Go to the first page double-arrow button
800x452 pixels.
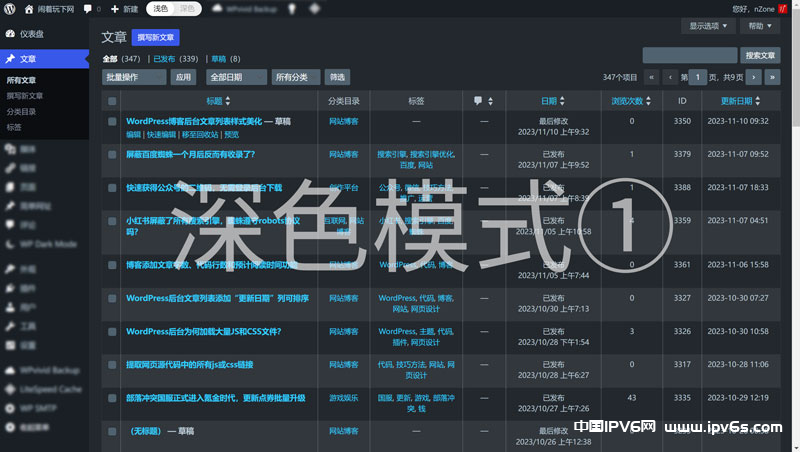(652, 77)
